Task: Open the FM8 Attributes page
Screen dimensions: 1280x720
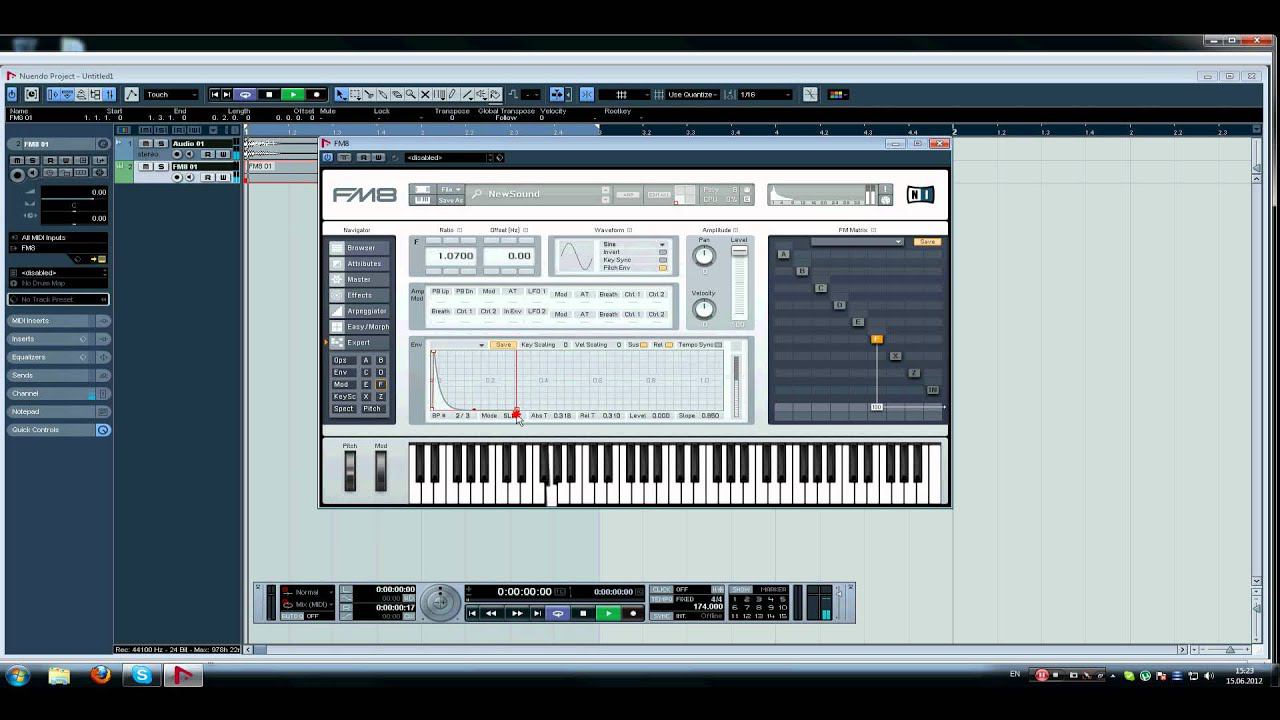Action: pyautogui.click(x=360, y=264)
